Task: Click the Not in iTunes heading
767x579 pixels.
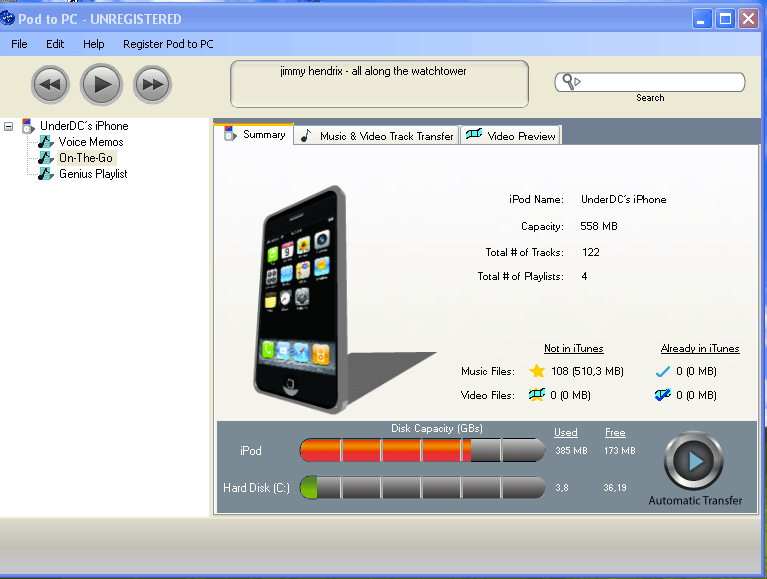Action: pos(574,348)
